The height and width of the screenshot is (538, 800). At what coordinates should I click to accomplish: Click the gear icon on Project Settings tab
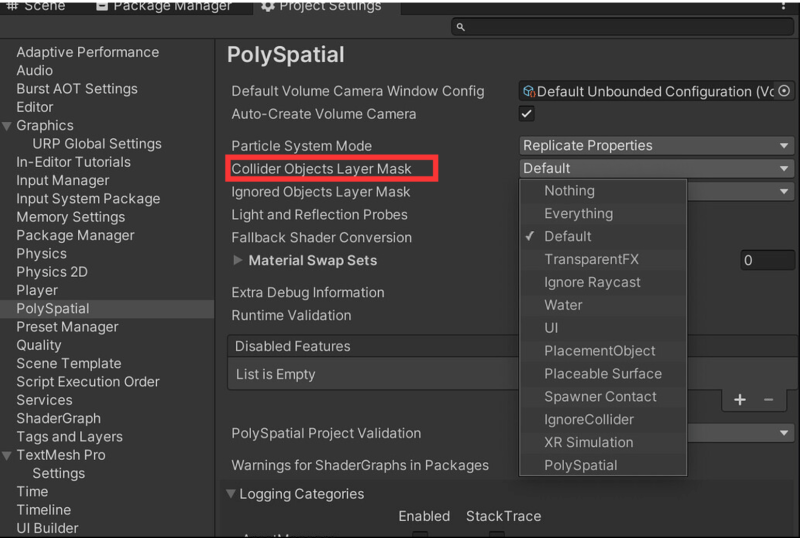pyautogui.click(x=267, y=6)
